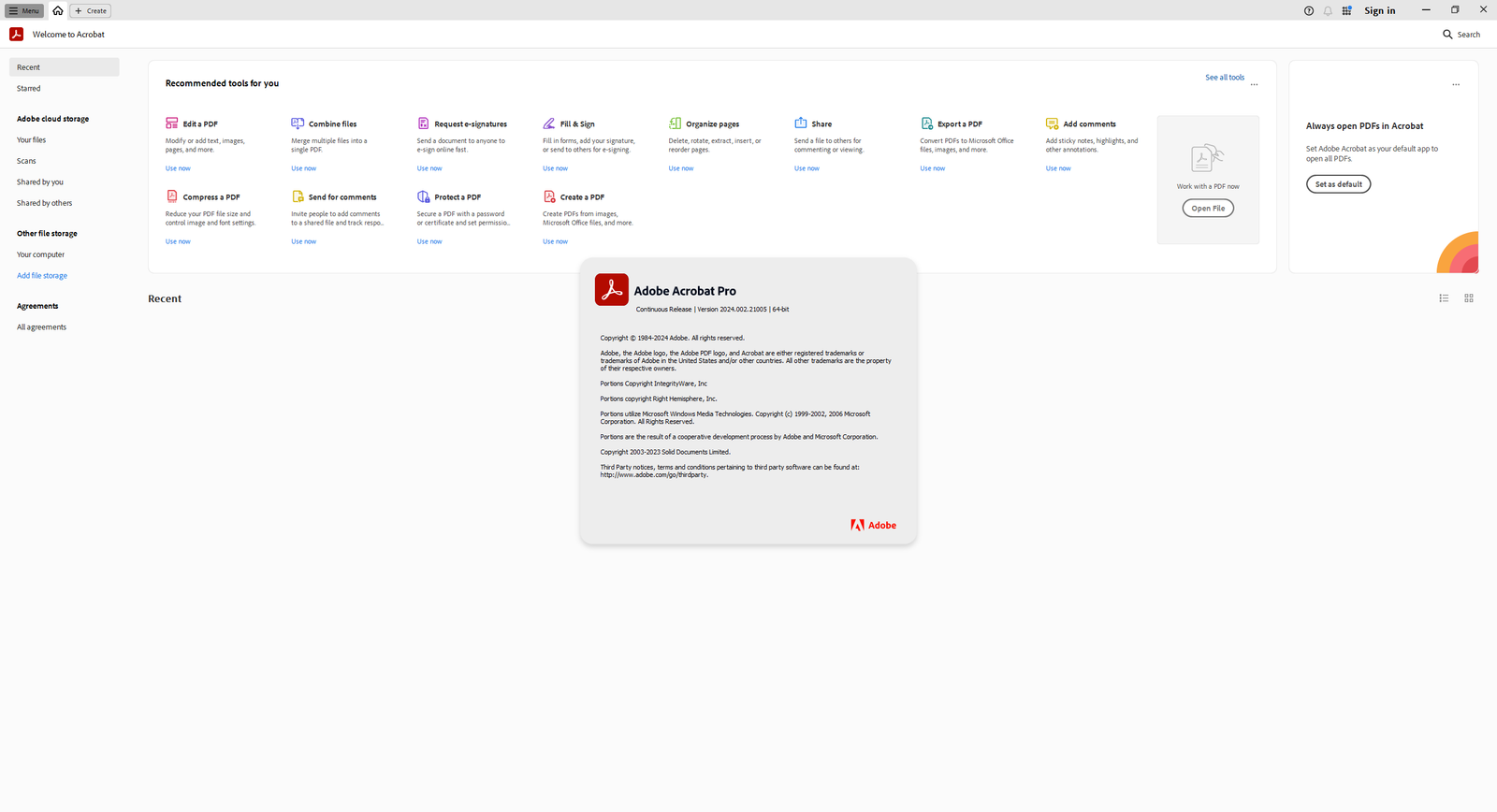Click the Edit a PDF tool icon
The height and width of the screenshot is (812, 1497).
coord(172,123)
